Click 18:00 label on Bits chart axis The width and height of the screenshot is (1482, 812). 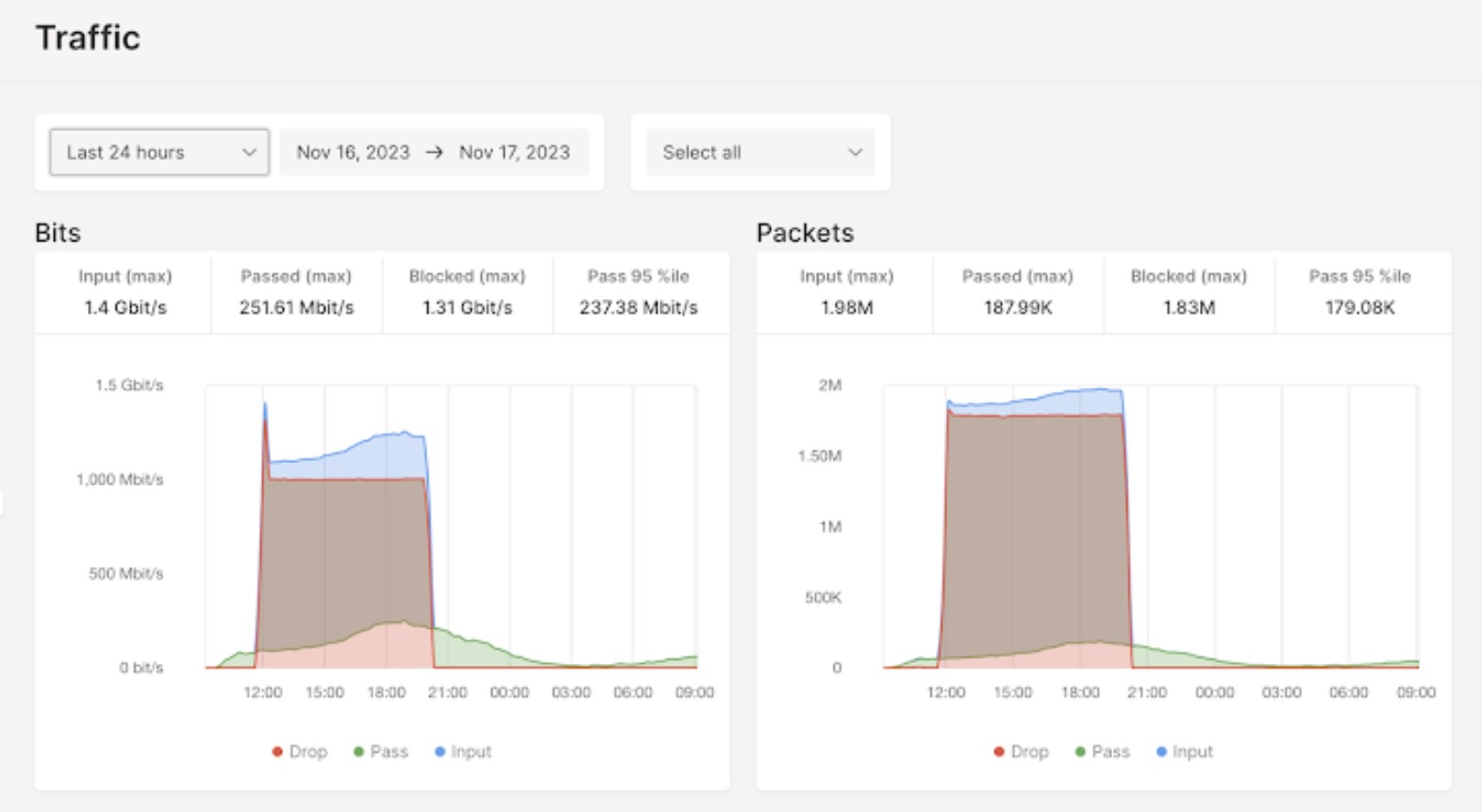pyautogui.click(x=386, y=692)
